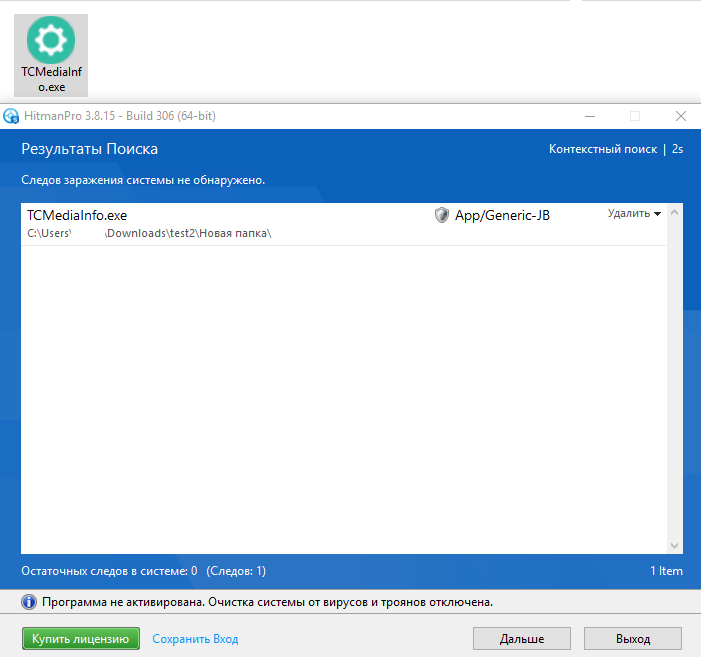Open the Удалить action dropdown

click(634, 214)
